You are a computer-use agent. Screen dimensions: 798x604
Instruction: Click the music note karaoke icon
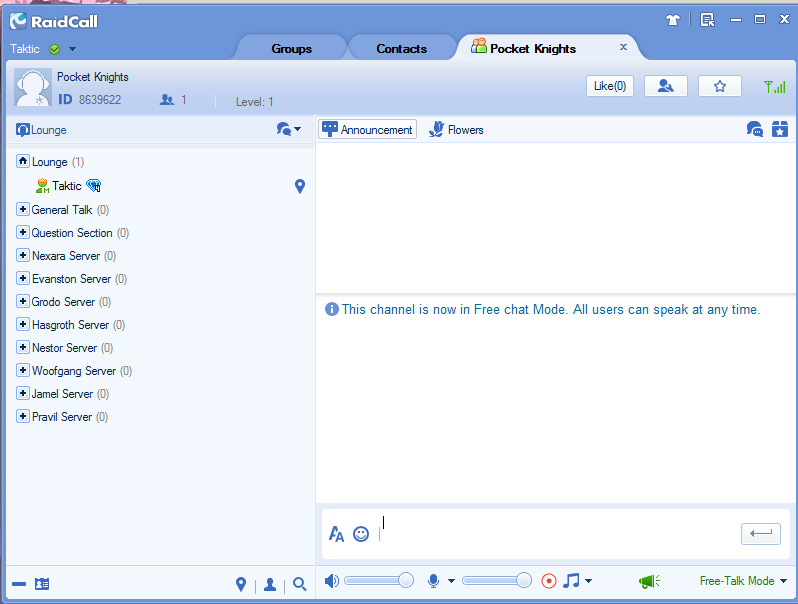(x=571, y=581)
